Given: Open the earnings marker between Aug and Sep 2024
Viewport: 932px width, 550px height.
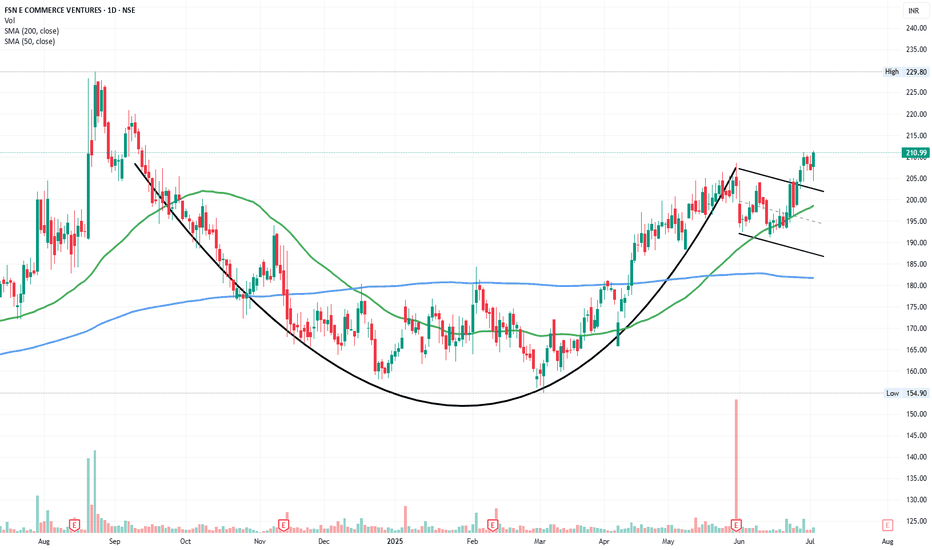Looking at the screenshot, I should tap(74, 525).
